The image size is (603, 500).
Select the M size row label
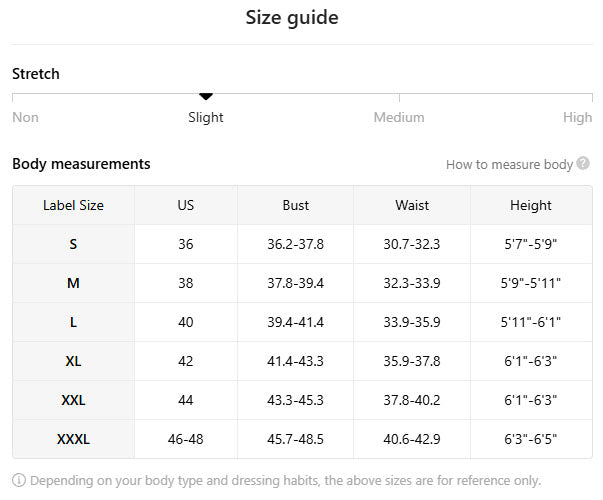(x=73, y=283)
